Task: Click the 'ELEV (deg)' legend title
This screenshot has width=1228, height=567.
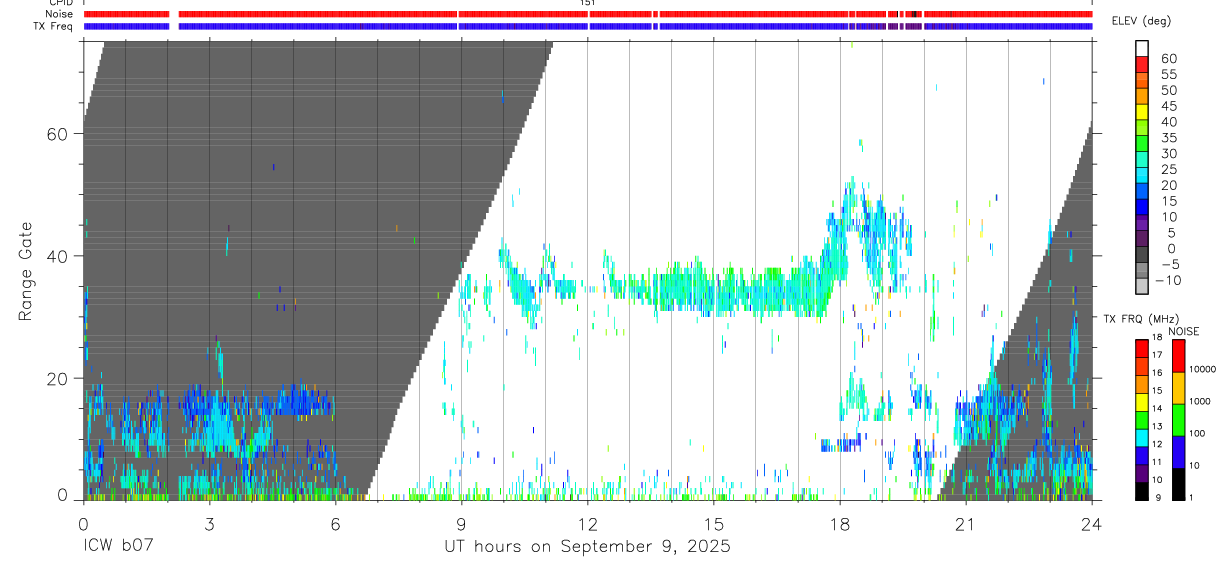Action: [1141, 22]
